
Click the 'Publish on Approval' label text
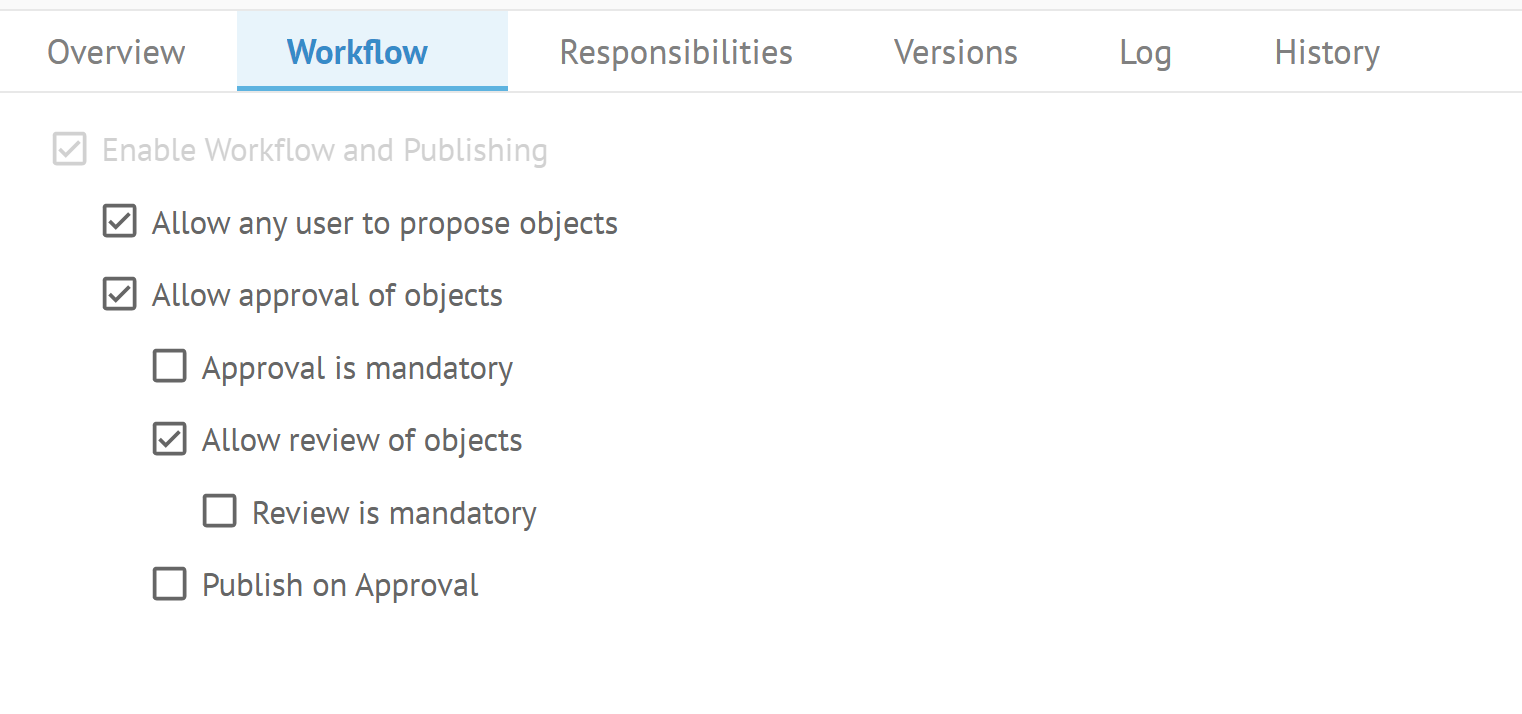pyautogui.click(x=340, y=585)
